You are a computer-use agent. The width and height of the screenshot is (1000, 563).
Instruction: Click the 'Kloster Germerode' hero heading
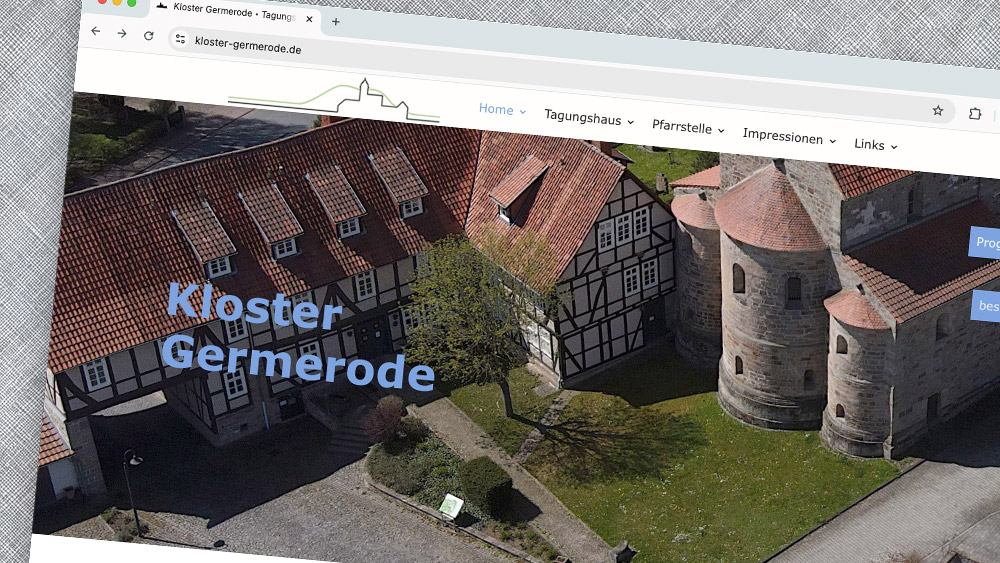(x=300, y=337)
